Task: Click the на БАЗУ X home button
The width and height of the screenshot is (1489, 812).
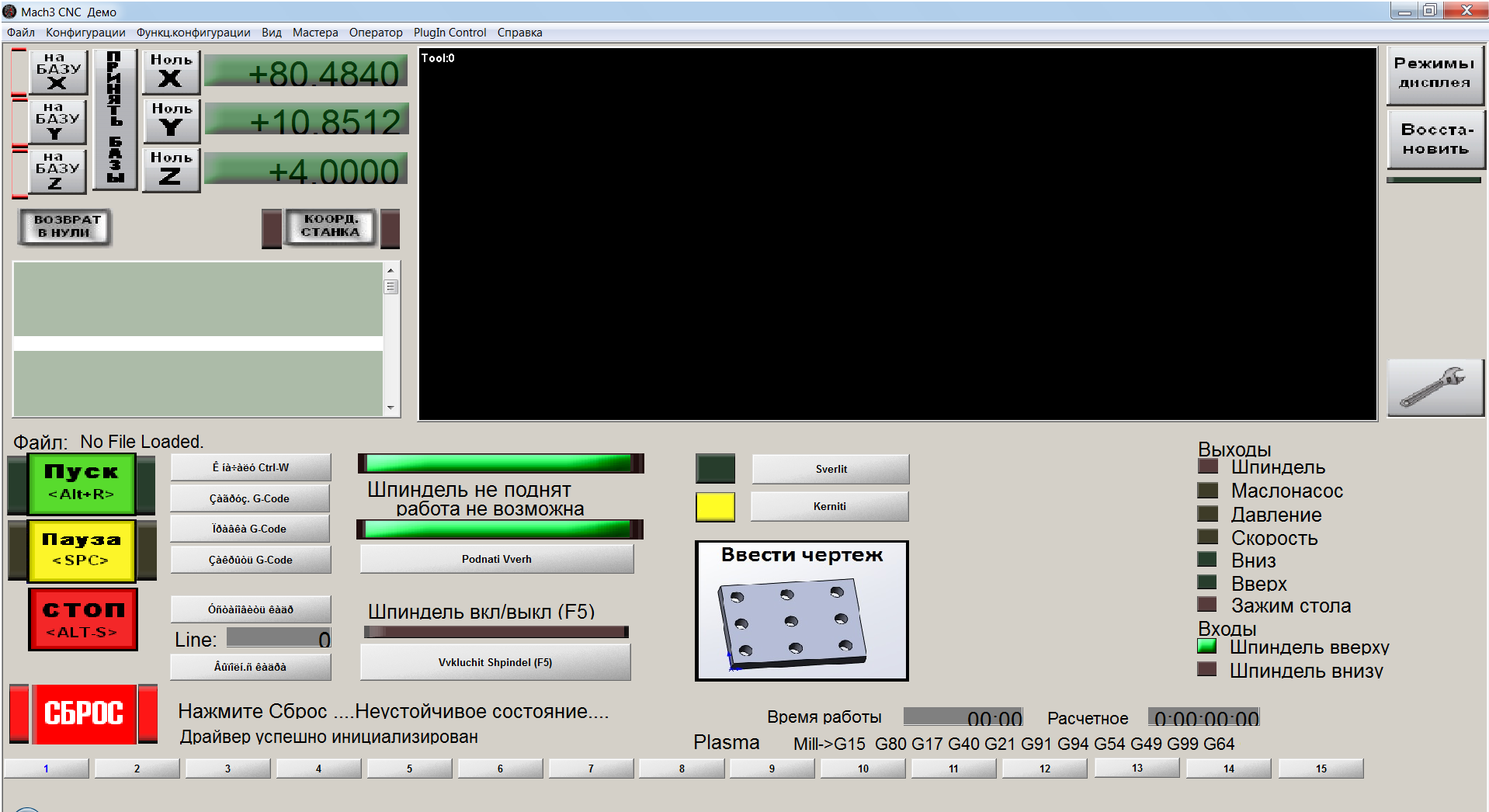Action: pos(58,71)
